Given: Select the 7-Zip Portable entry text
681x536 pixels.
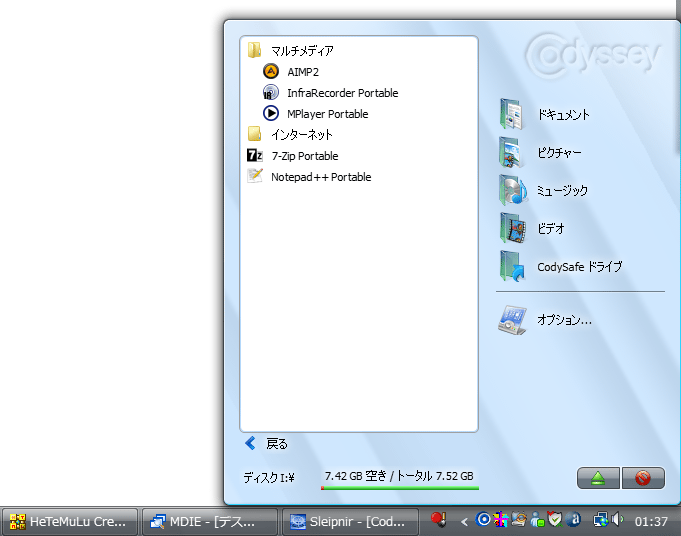Looking at the screenshot, I should (304, 156).
